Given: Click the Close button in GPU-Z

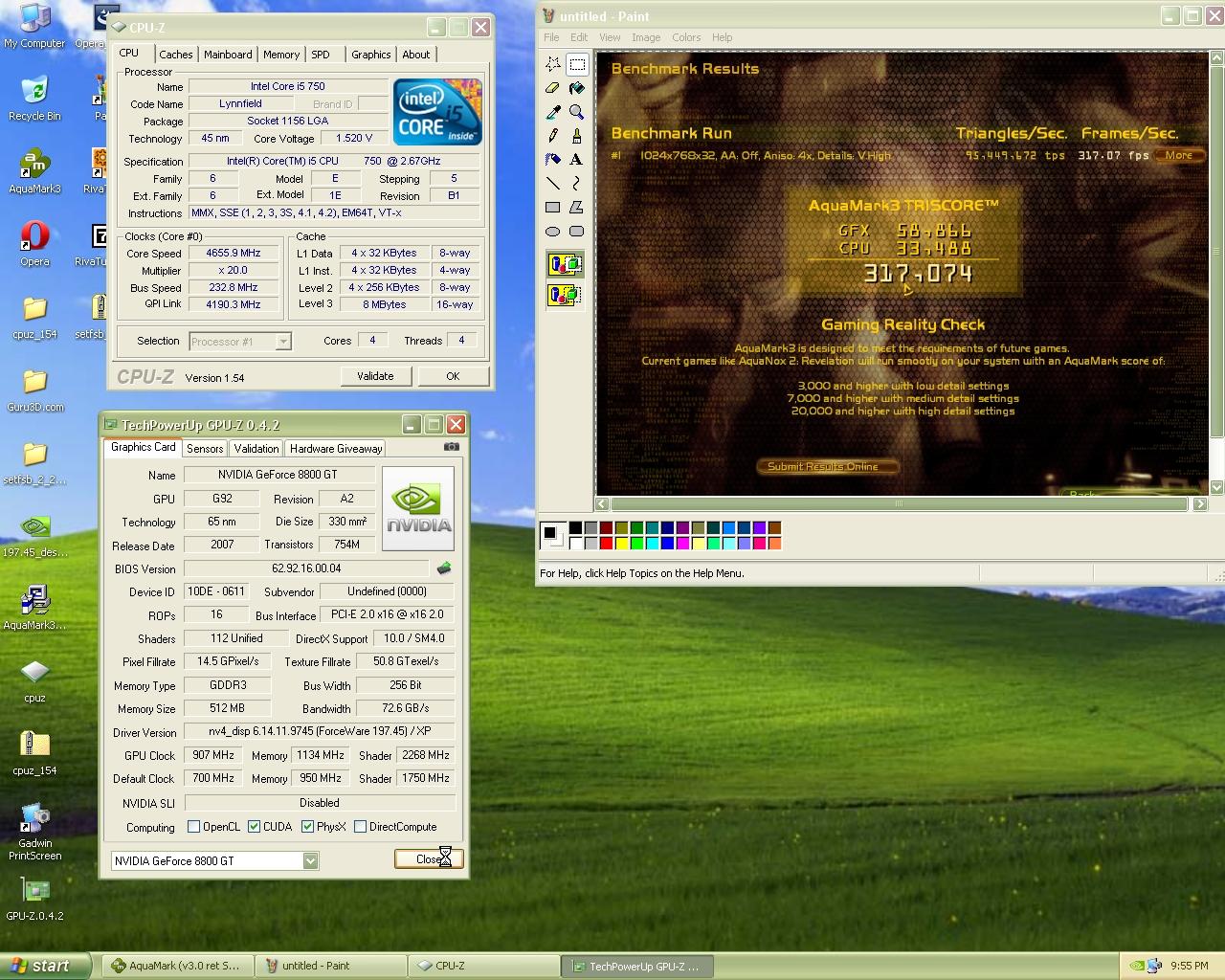Looking at the screenshot, I should (429, 859).
